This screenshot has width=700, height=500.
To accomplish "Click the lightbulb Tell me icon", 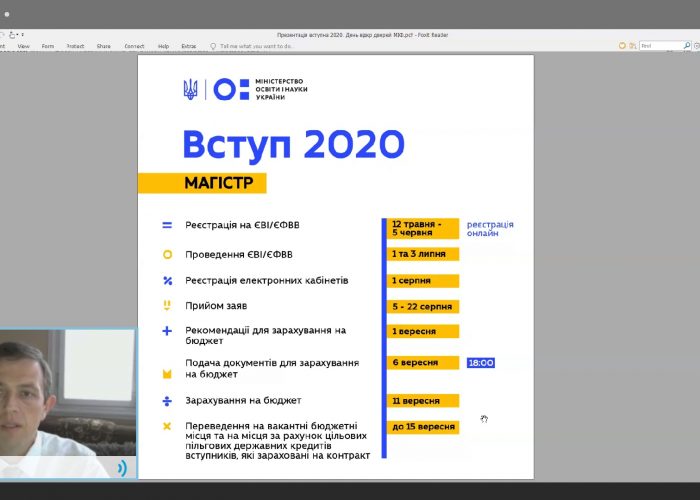I will [x=213, y=46].
